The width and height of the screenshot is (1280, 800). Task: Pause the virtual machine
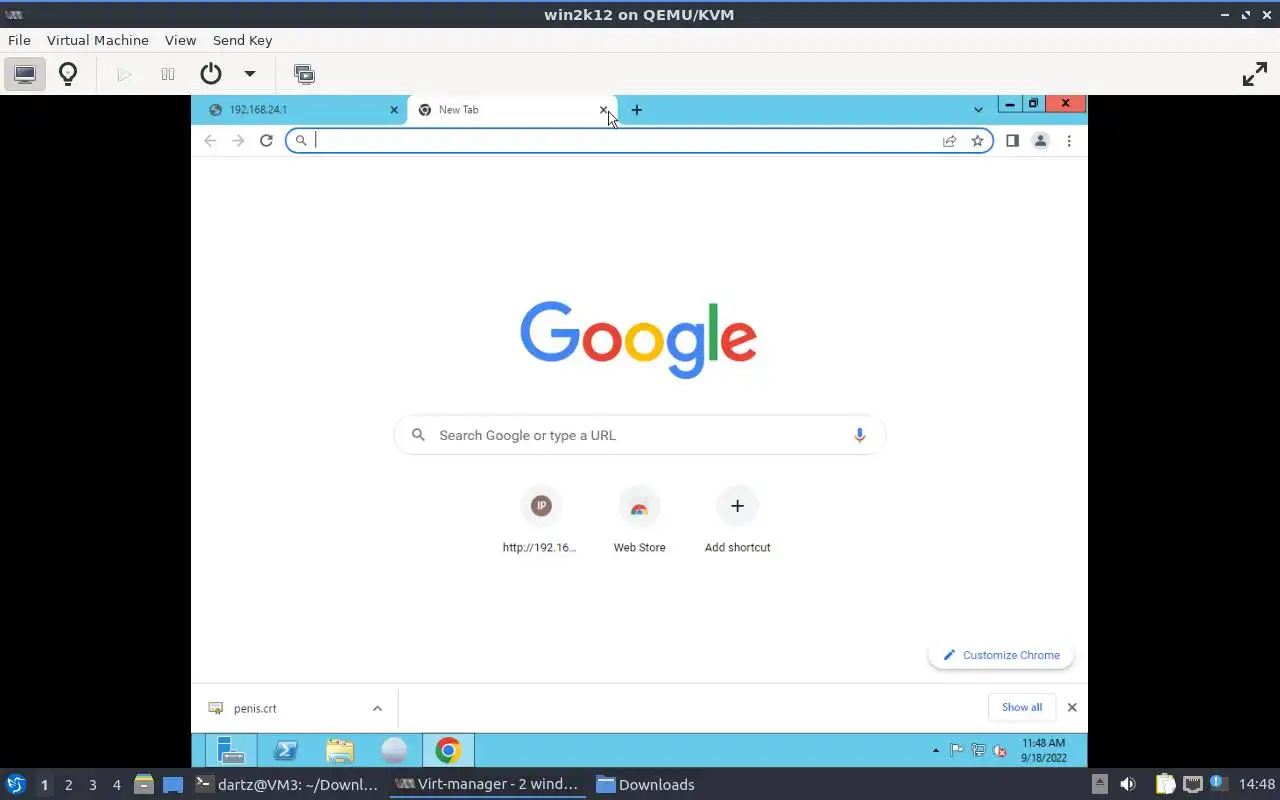click(168, 74)
